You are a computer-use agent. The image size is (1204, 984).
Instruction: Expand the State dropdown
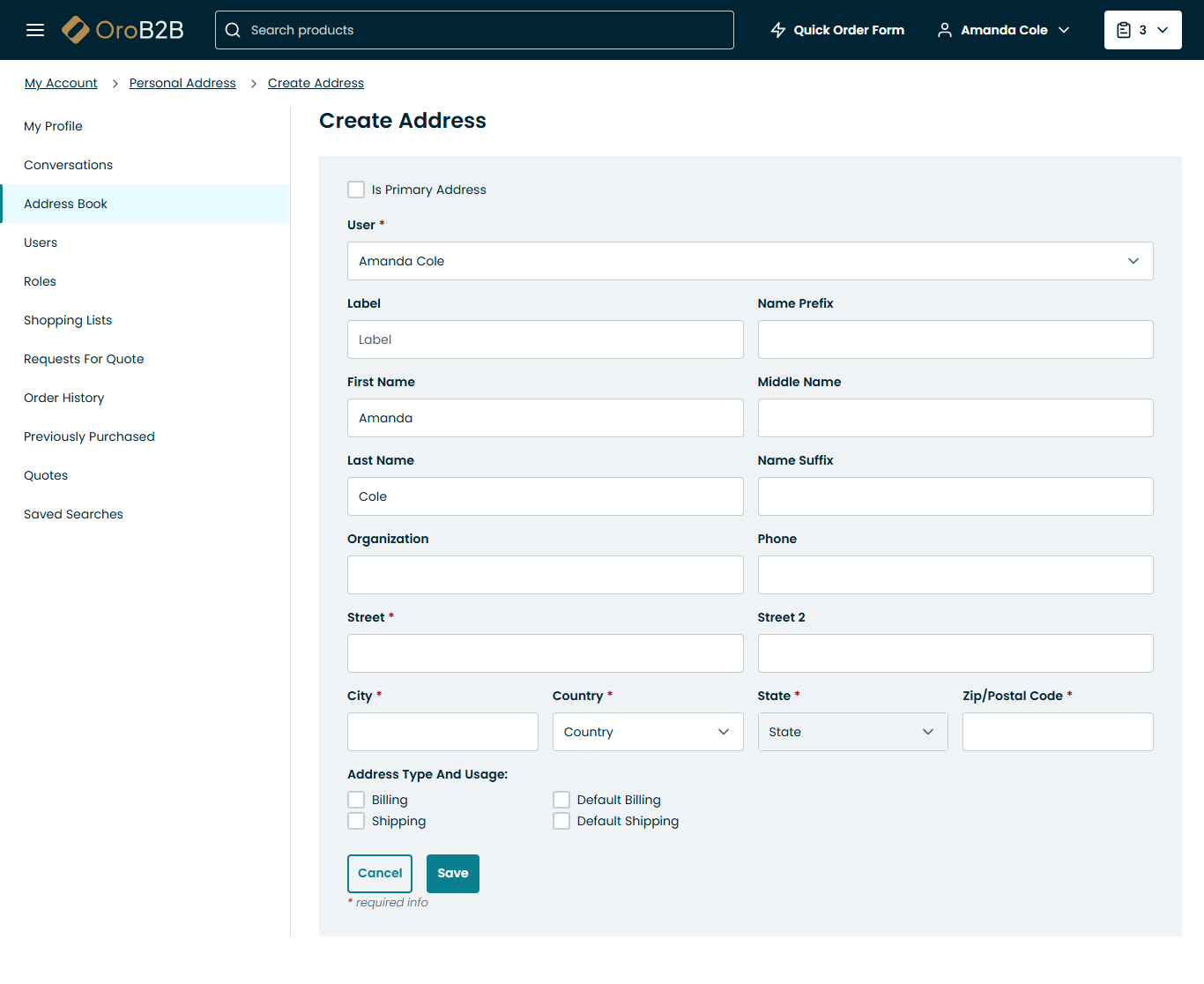click(x=851, y=732)
